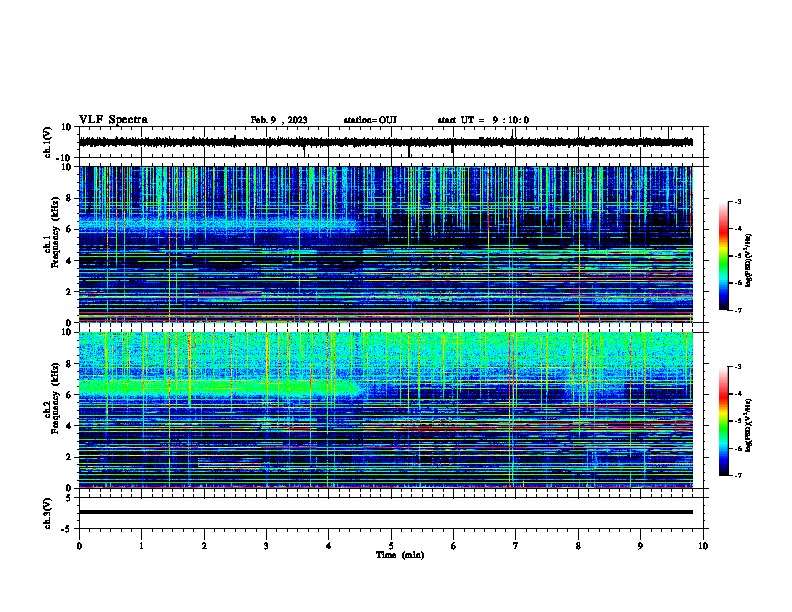Click the ch.1 voltage waveform trace panel
Viewport: 792px width, 612px height.
pyautogui.click(x=391, y=142)
